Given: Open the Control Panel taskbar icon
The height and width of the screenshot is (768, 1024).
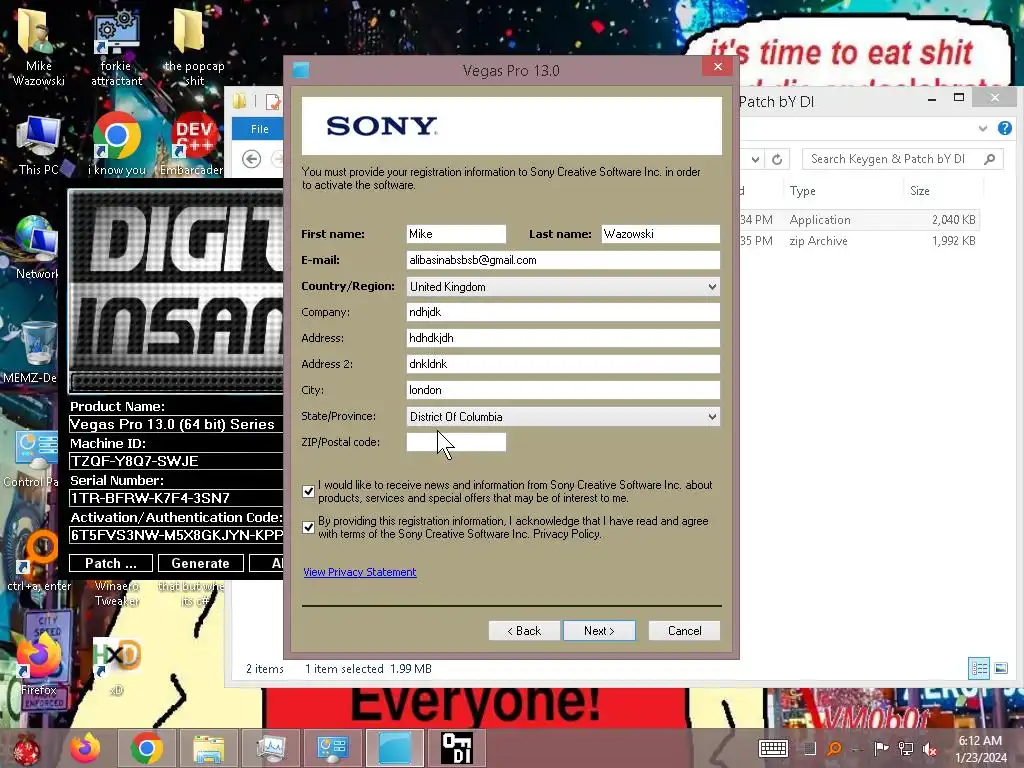Looking at the screenshot, I should (332, 748).
